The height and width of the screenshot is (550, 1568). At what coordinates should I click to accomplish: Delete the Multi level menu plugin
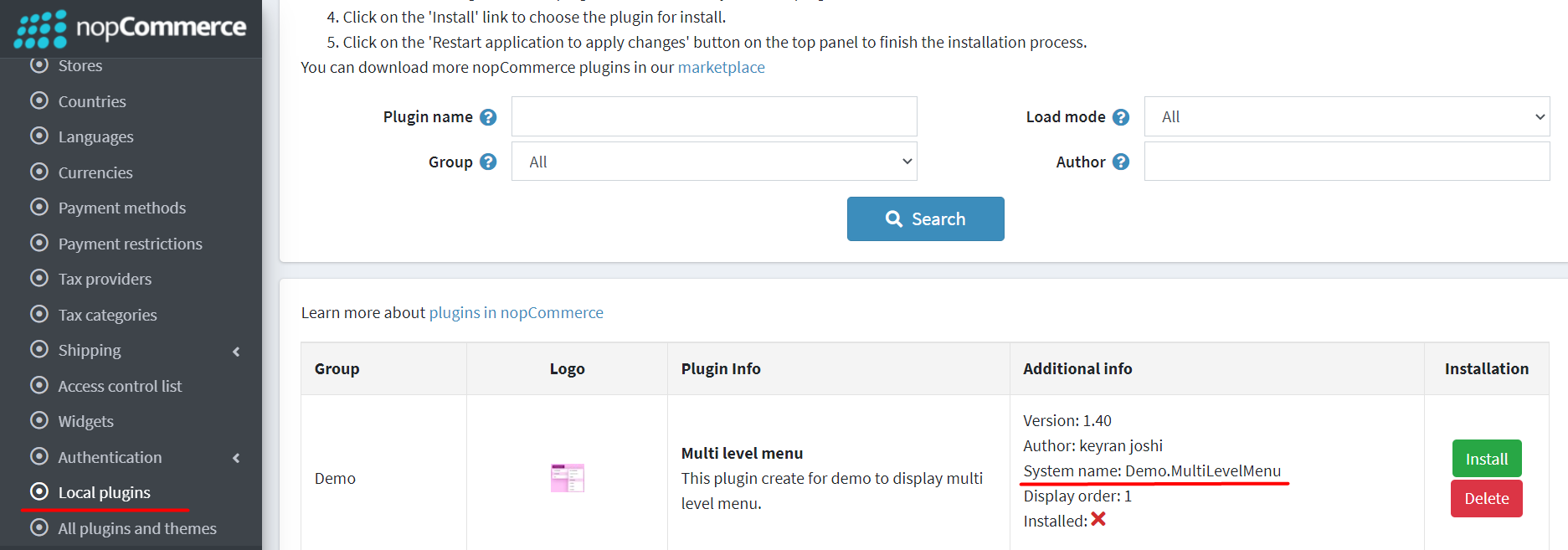click(1486, 499)
